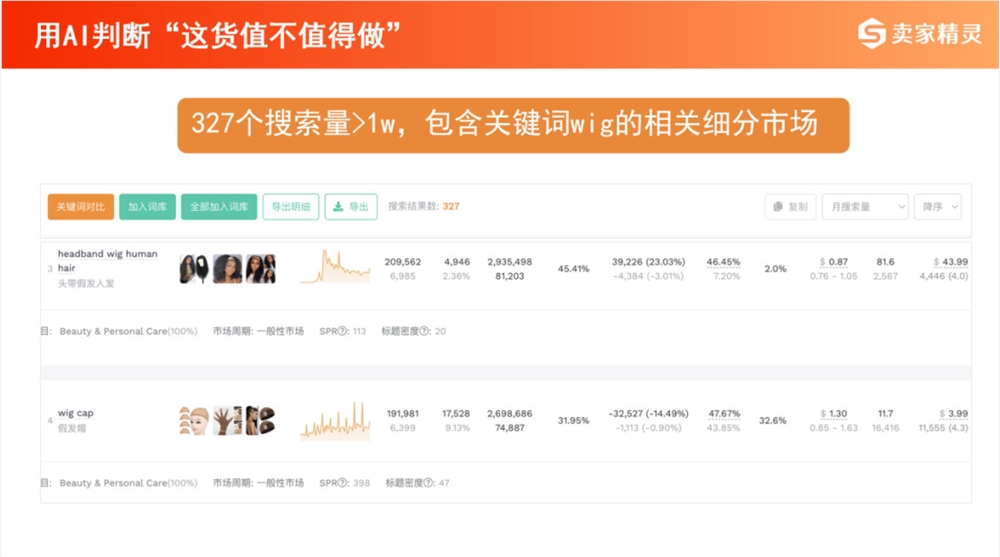Click the wig cap search trend chart
1000x557 pixels.
point(335,421)
